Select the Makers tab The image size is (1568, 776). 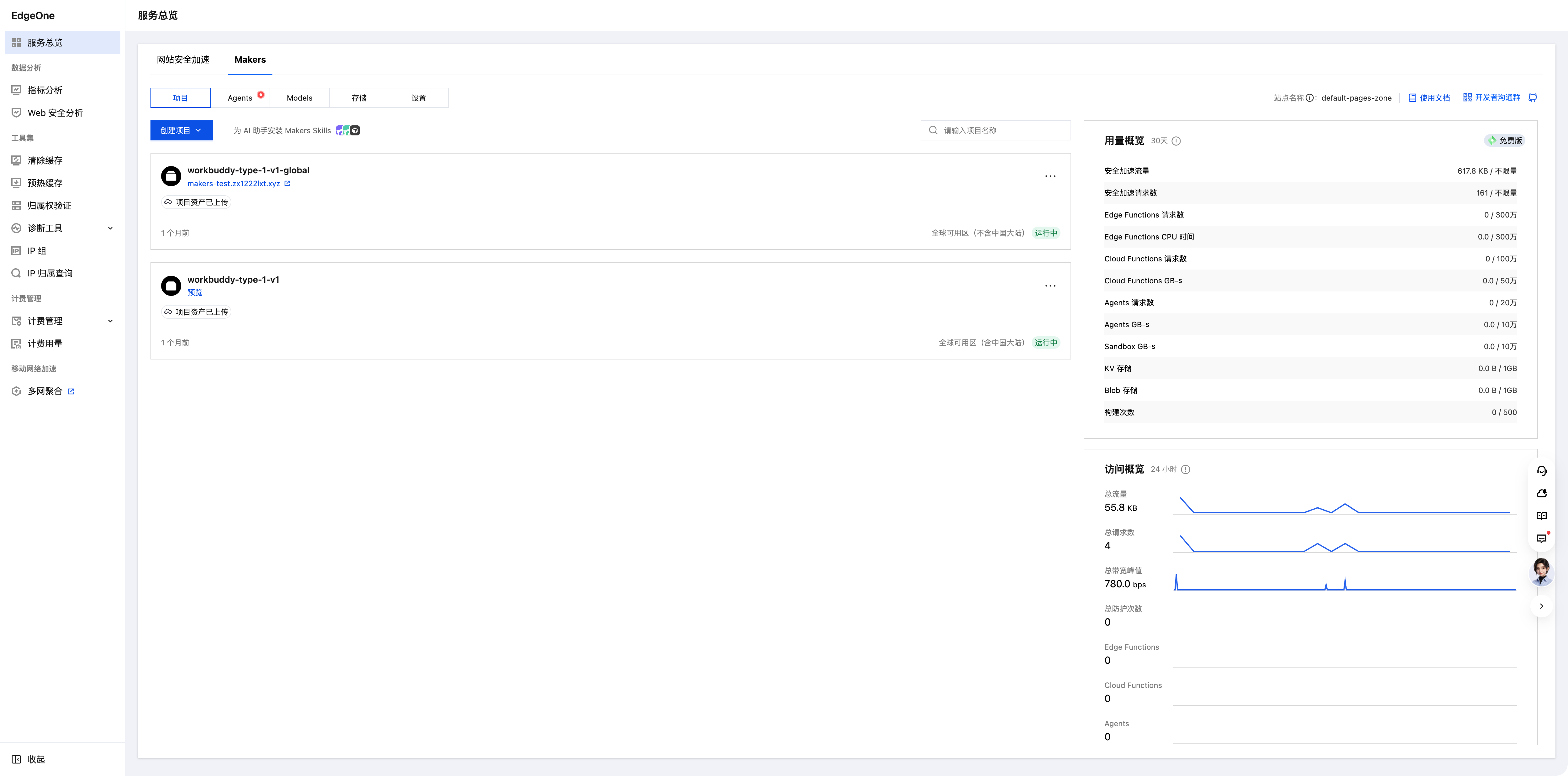[x=250, y=60]
